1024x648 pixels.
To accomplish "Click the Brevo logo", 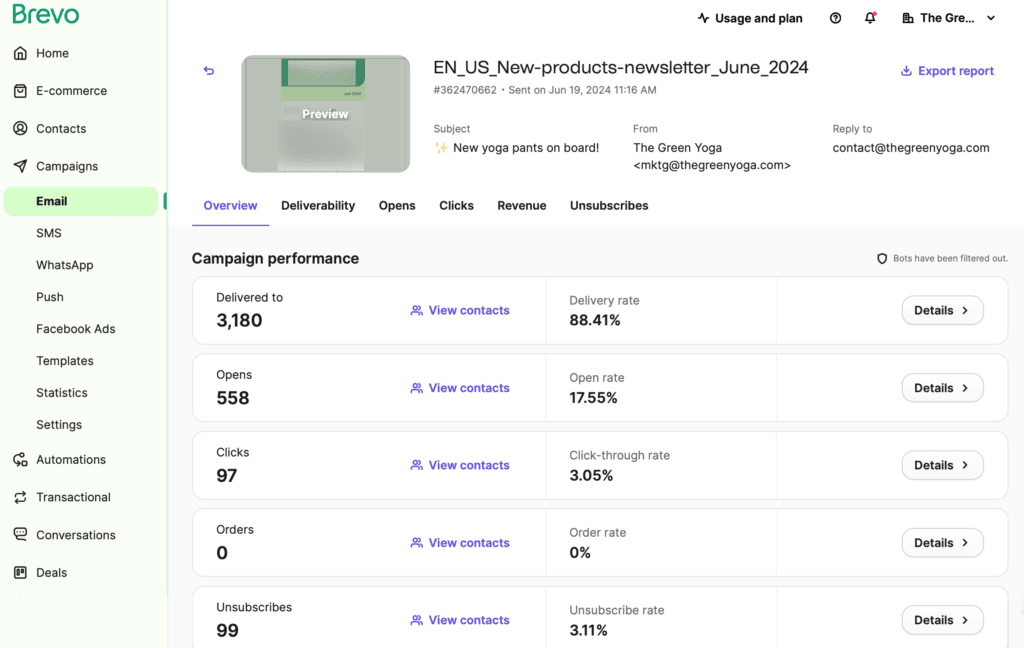I will pyautogui.click(x=46, y=14).
